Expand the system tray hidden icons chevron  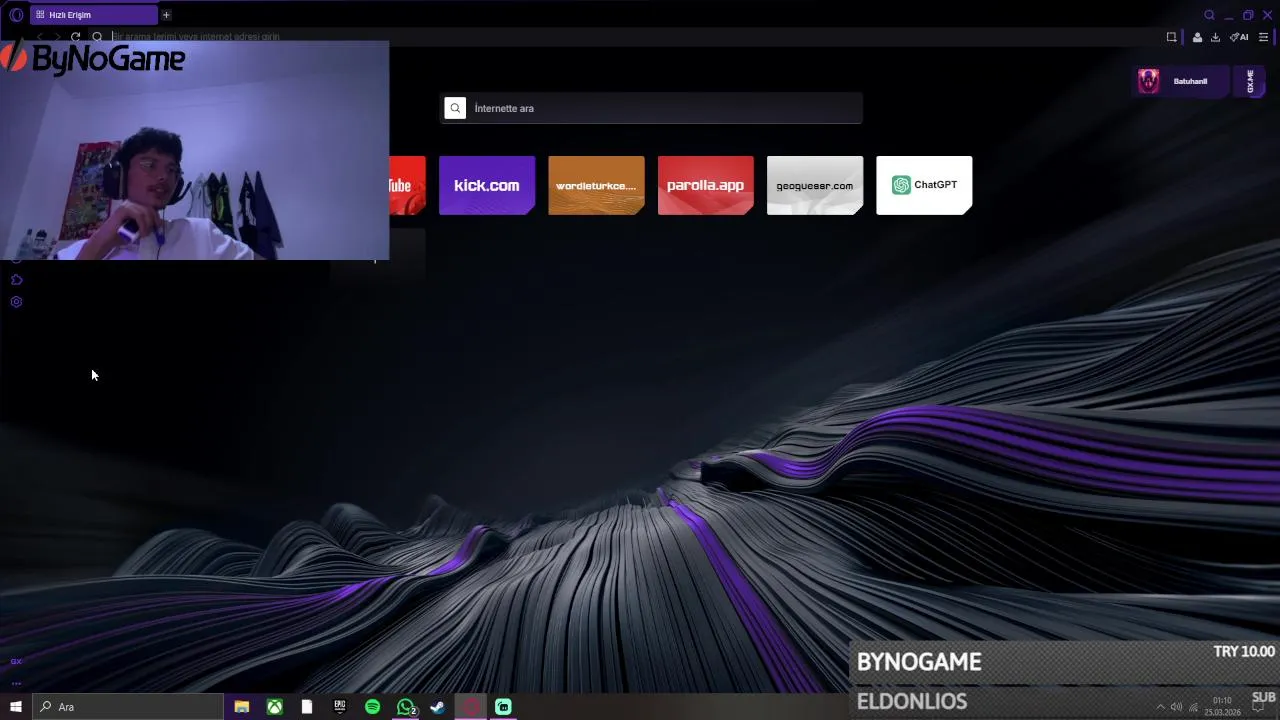click(1160, 707)
